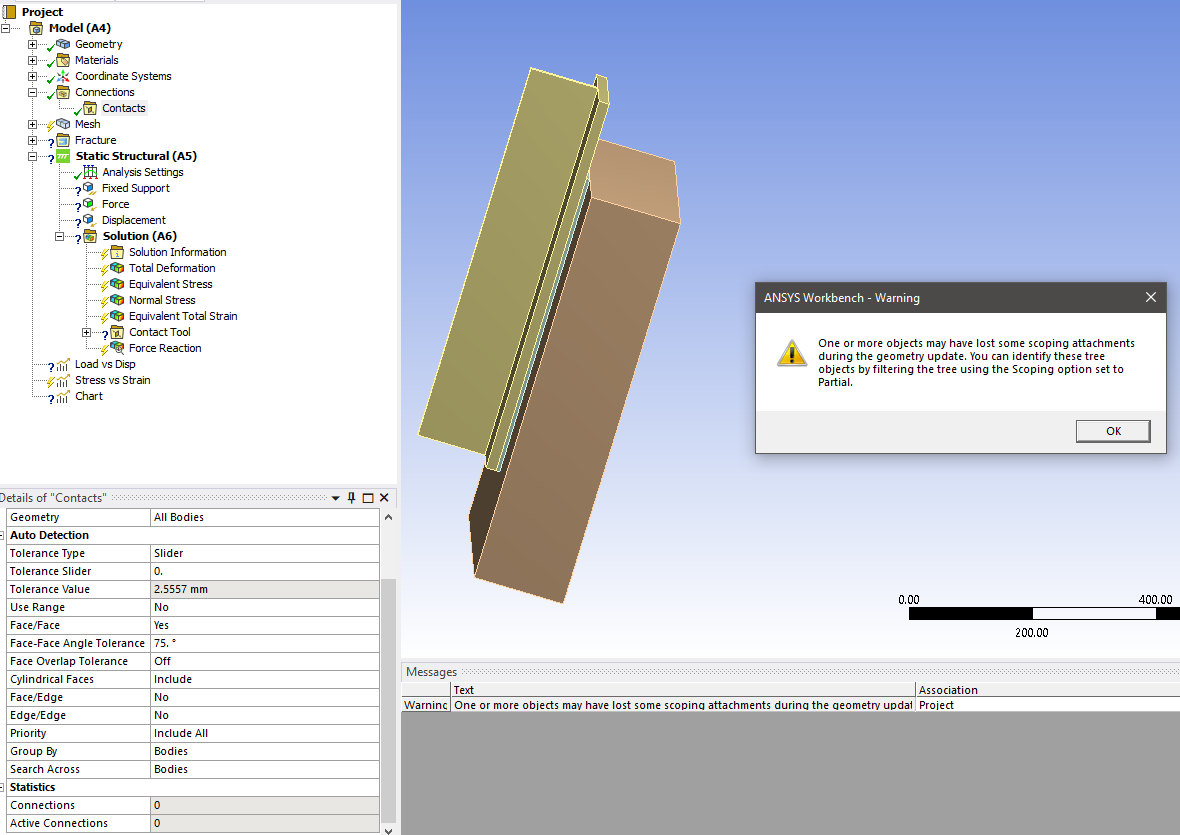Screen dimensions: 1180x835
Task: Click the Tolerance Slider value field
Action: [264, 571]
